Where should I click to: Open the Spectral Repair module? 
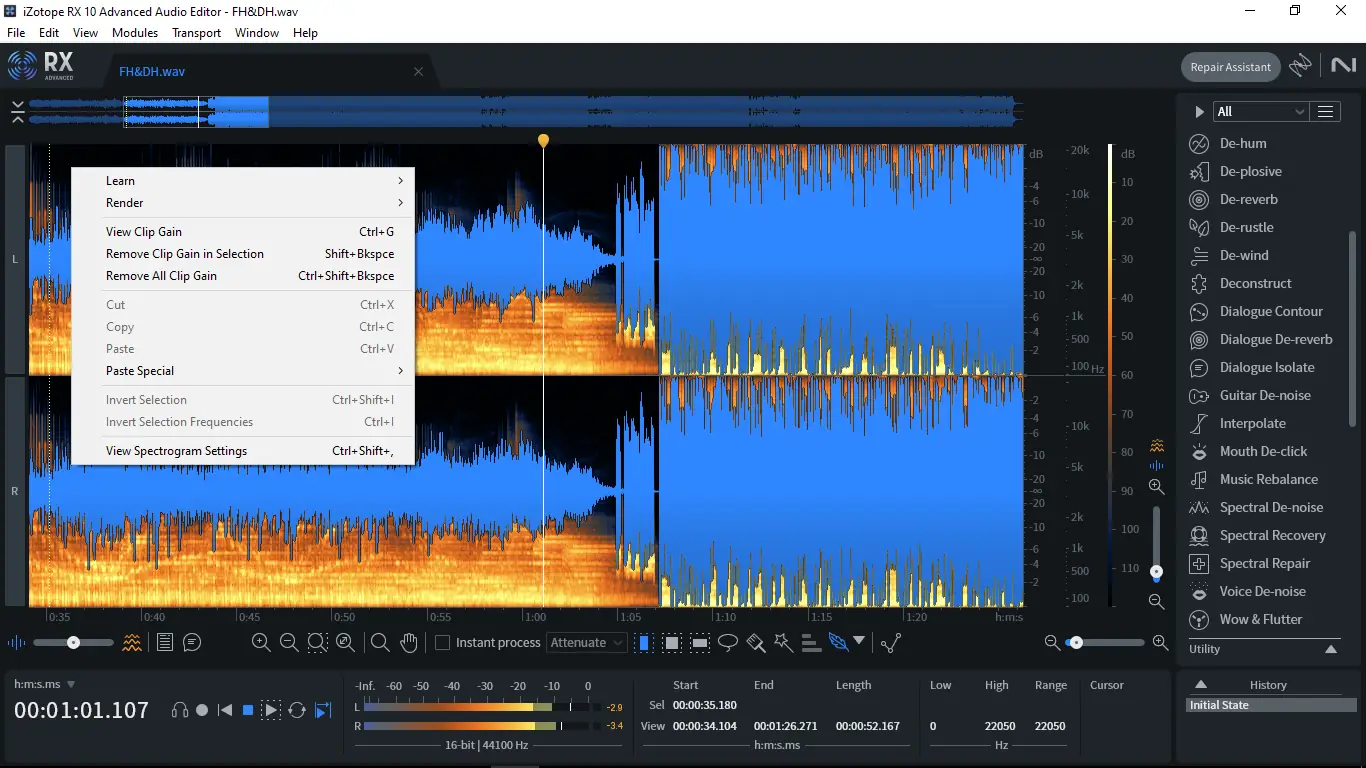point(1264,563)
